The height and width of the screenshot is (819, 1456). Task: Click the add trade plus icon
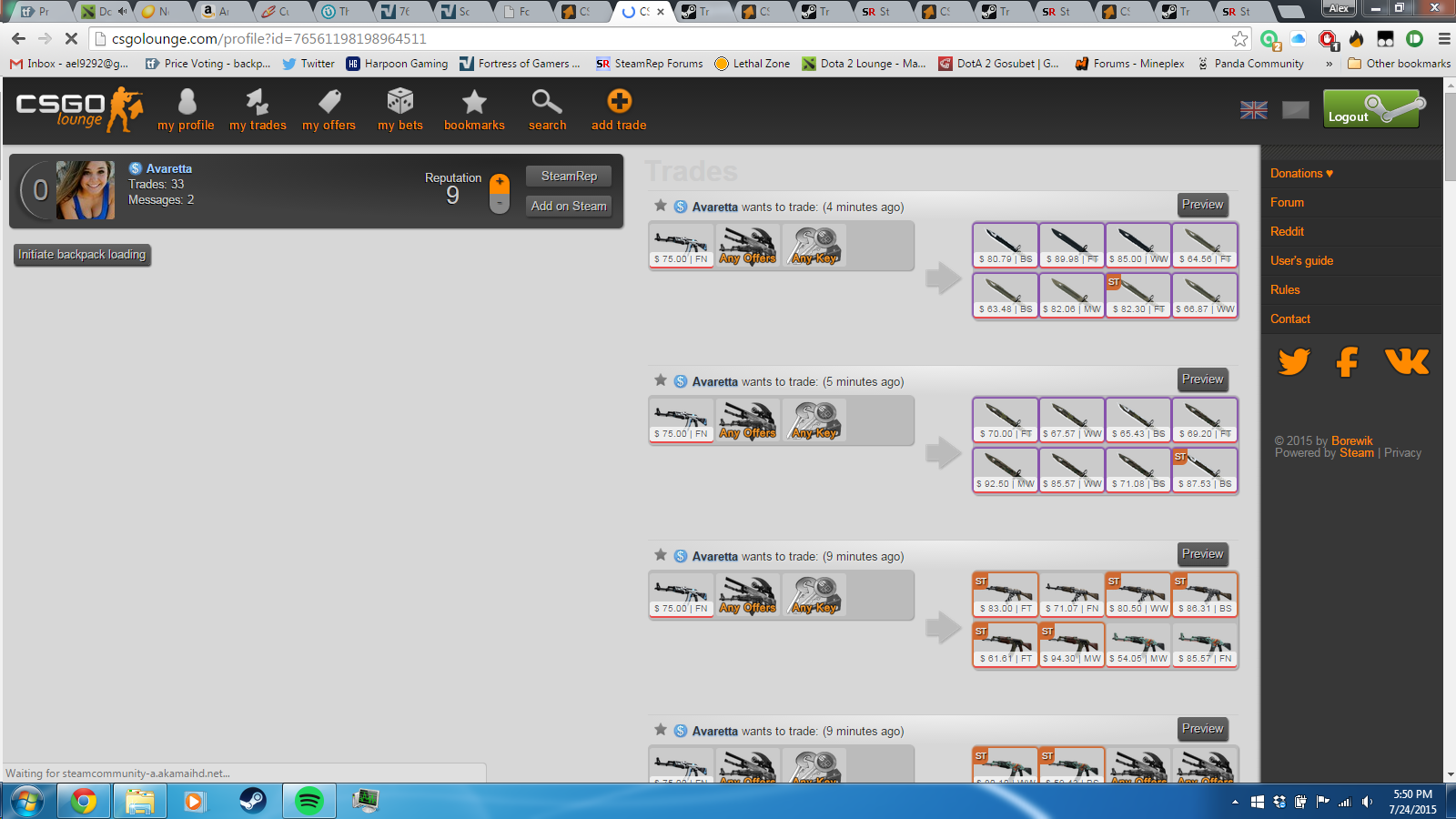(x=619, y=102)
